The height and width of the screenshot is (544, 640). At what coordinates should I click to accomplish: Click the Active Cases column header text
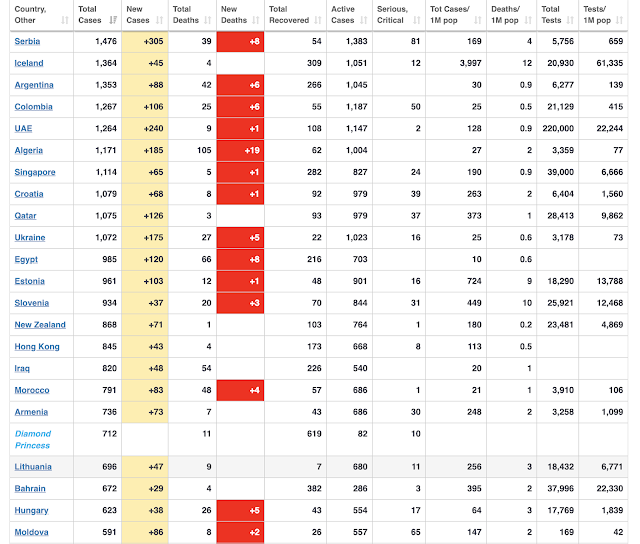pos(343,14)
